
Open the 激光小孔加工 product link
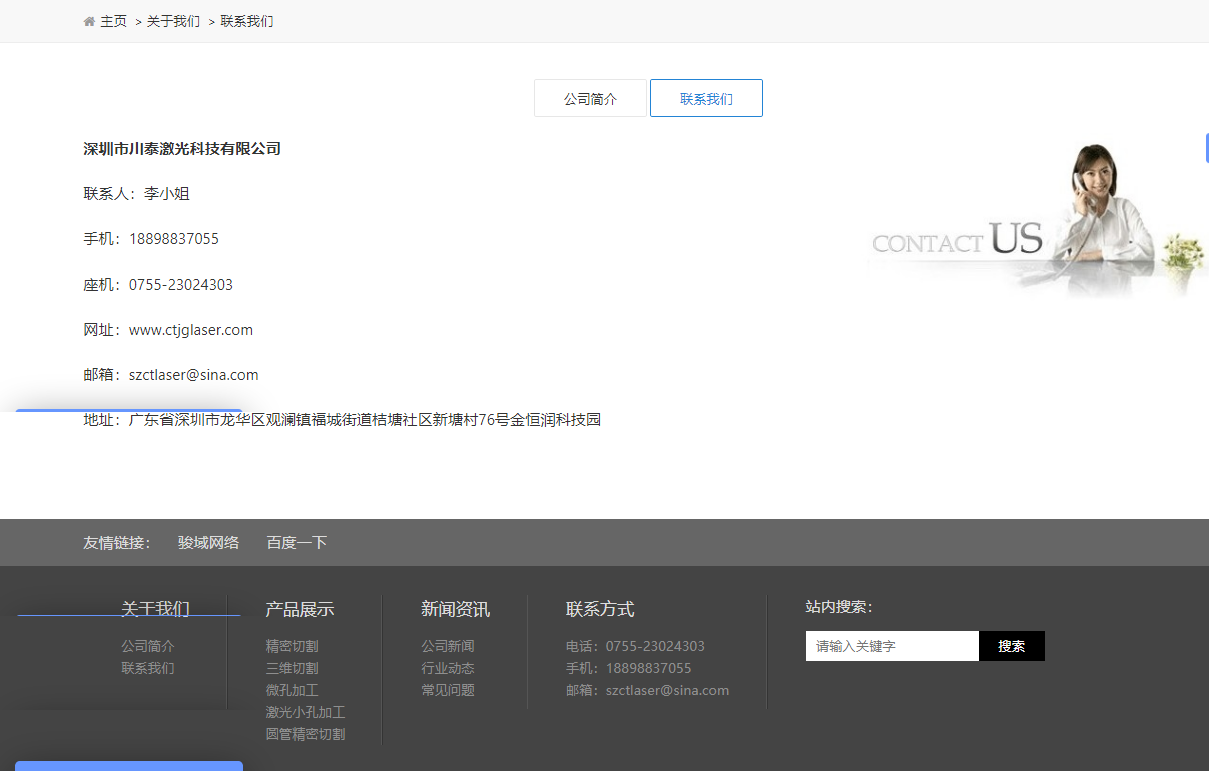coord(305,712)
